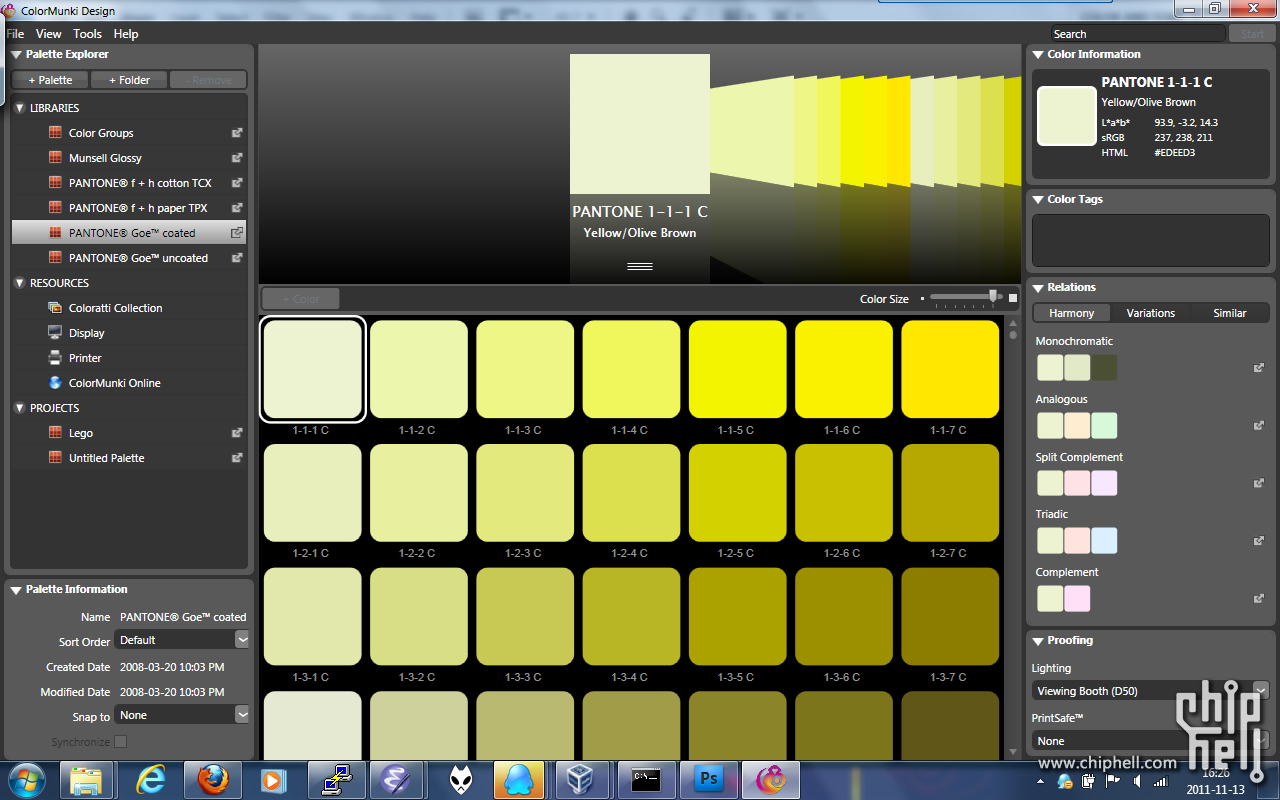Select swatch 1-1-7 C
The image size is (1280, 800).
tap(950, 369)
